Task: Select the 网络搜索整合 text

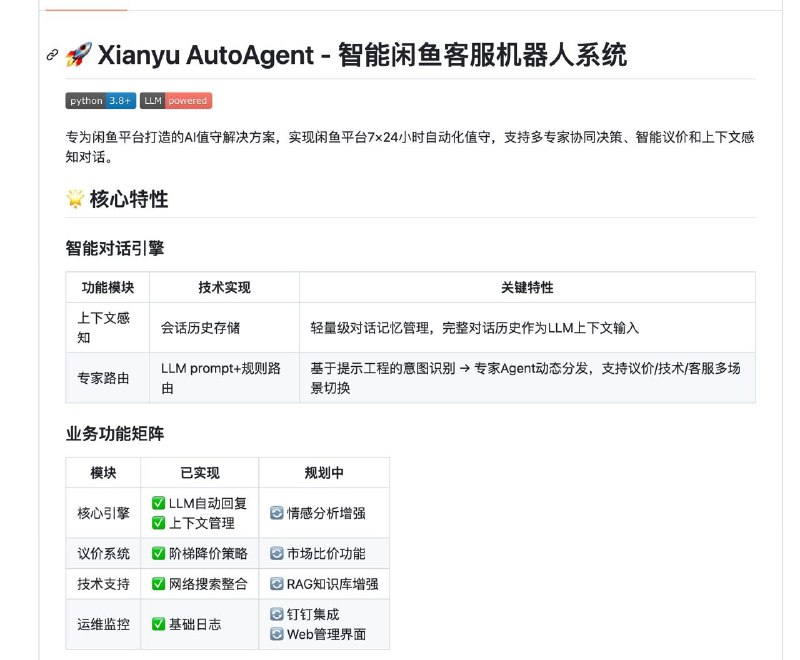Action: 208,584
